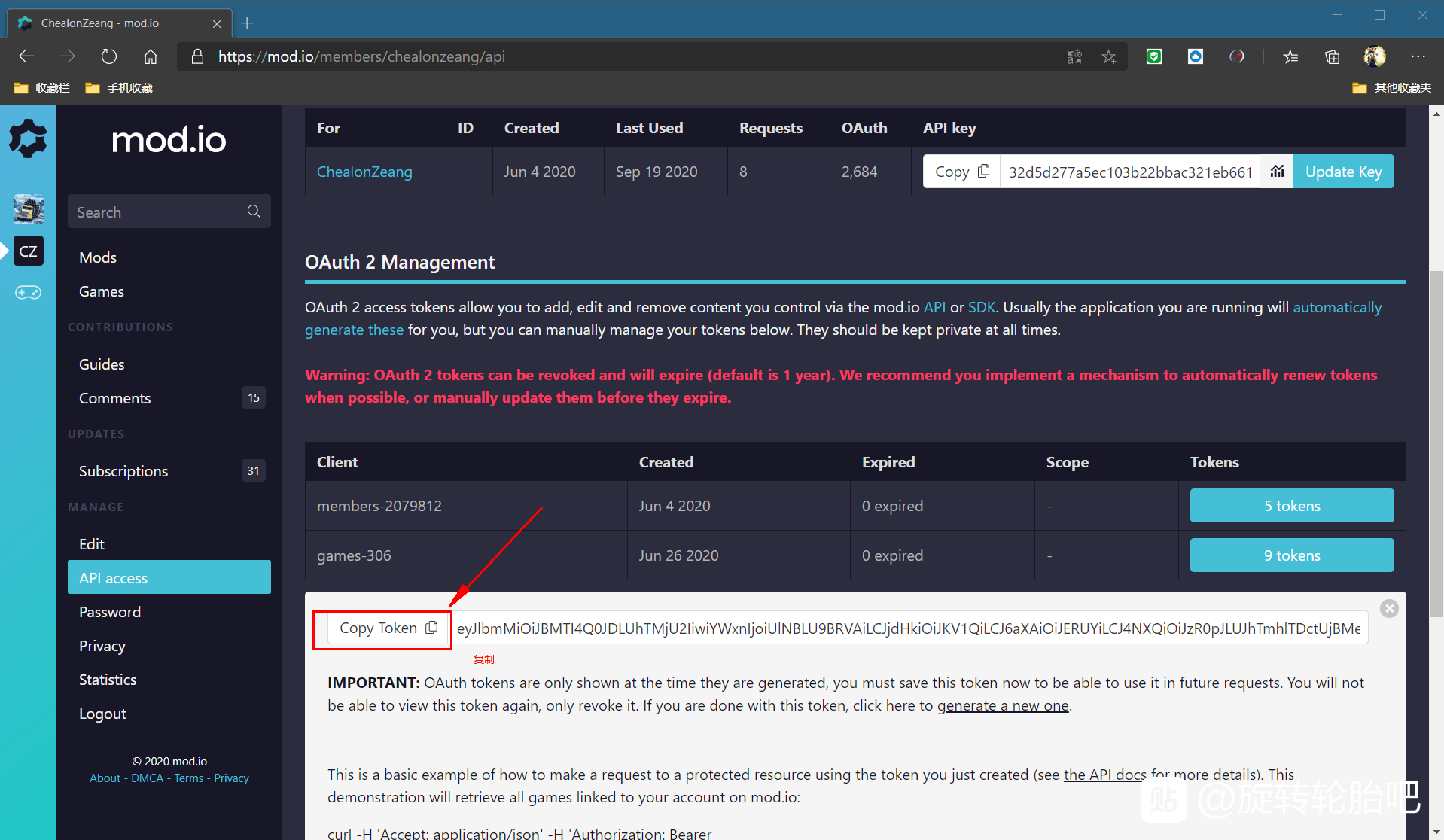Image resolution: width=1444 pixels, height=840 pixels.
Task: Select the API access menu item
Action: (x=169, y=577)
